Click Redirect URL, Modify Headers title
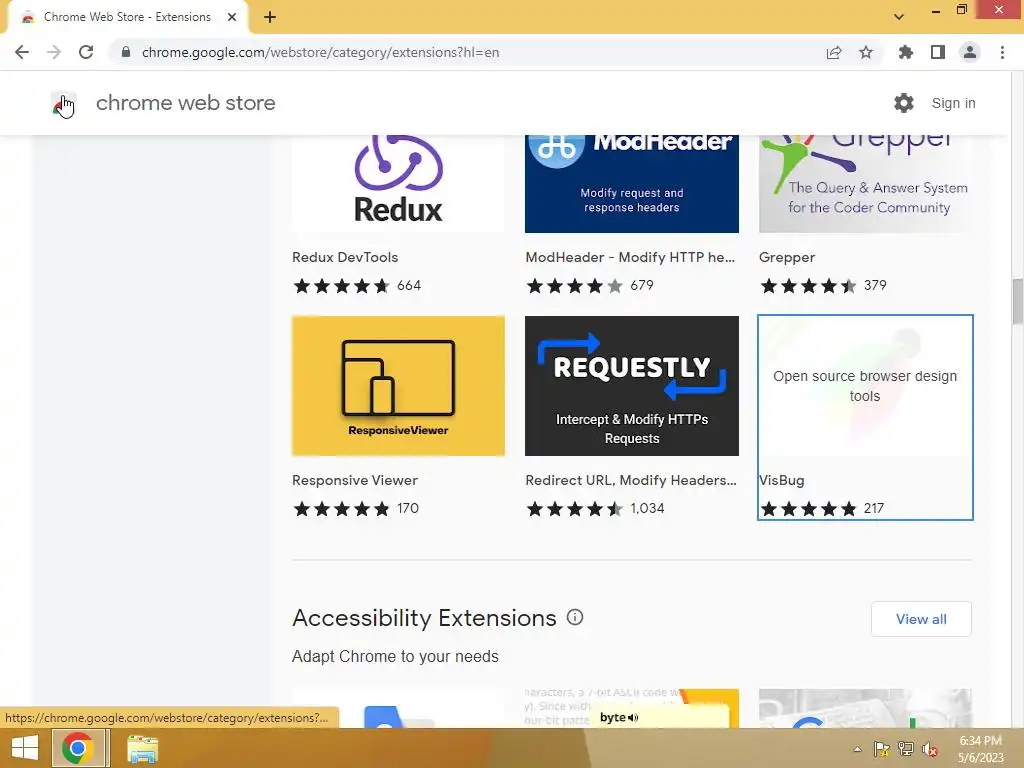Viewport: 1024px width, 768px height. (631, 480)
